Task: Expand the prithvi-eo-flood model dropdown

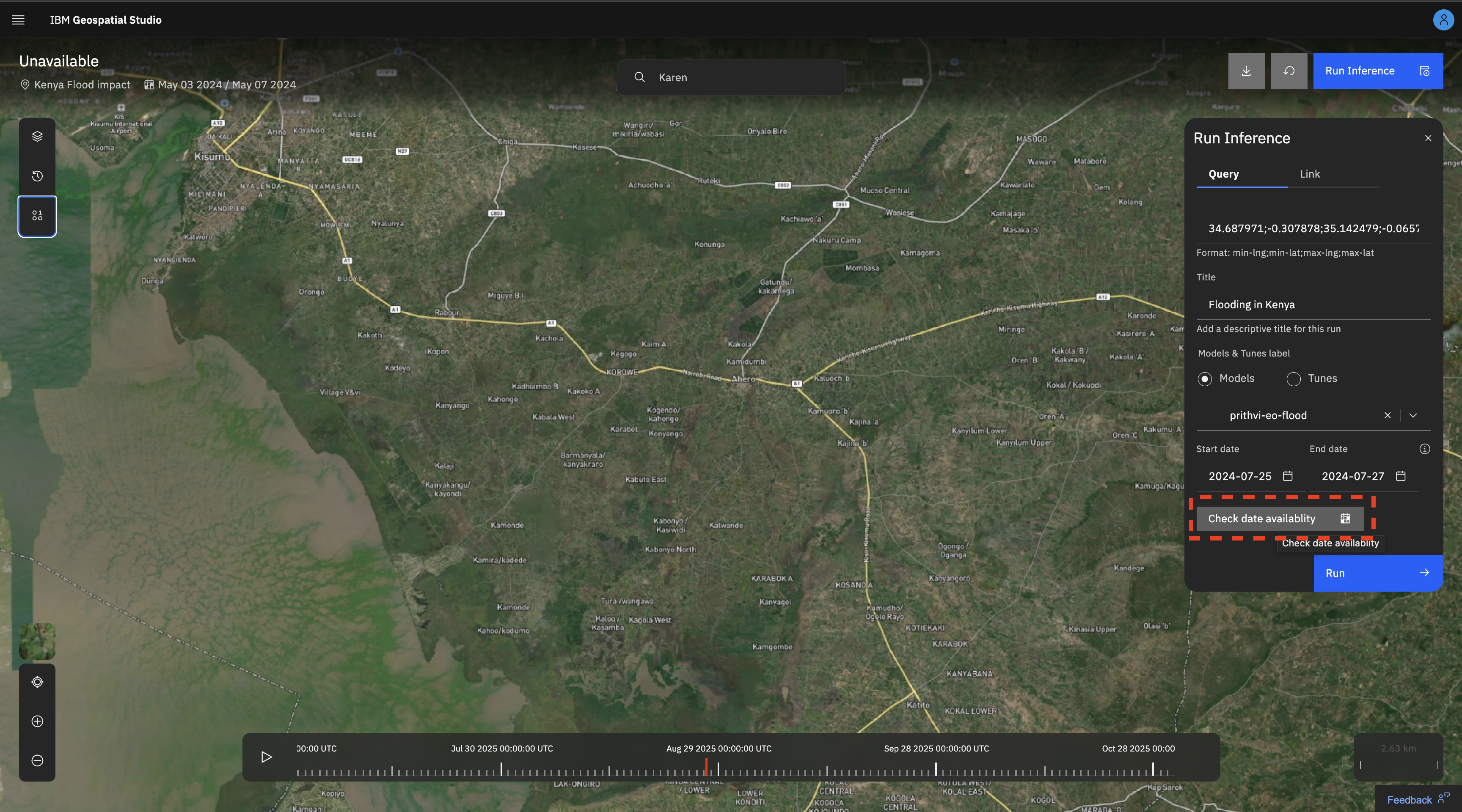Action: pyautogui.click(x=1412, y=416)
